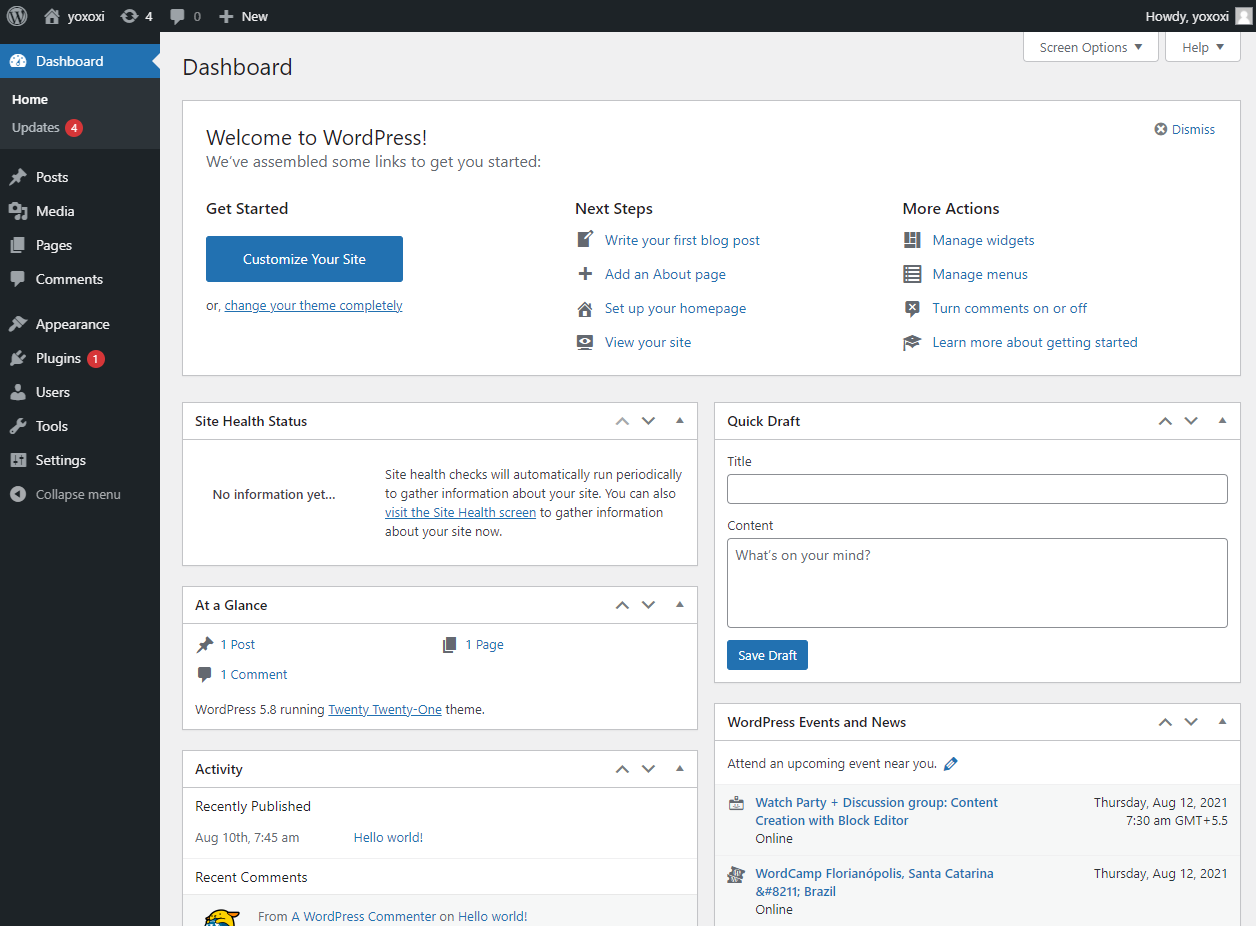Click the pencil icon next to upcoming events text
Image resolution: width=1256 pixels, height=926 pixels.
pos(950,763)
